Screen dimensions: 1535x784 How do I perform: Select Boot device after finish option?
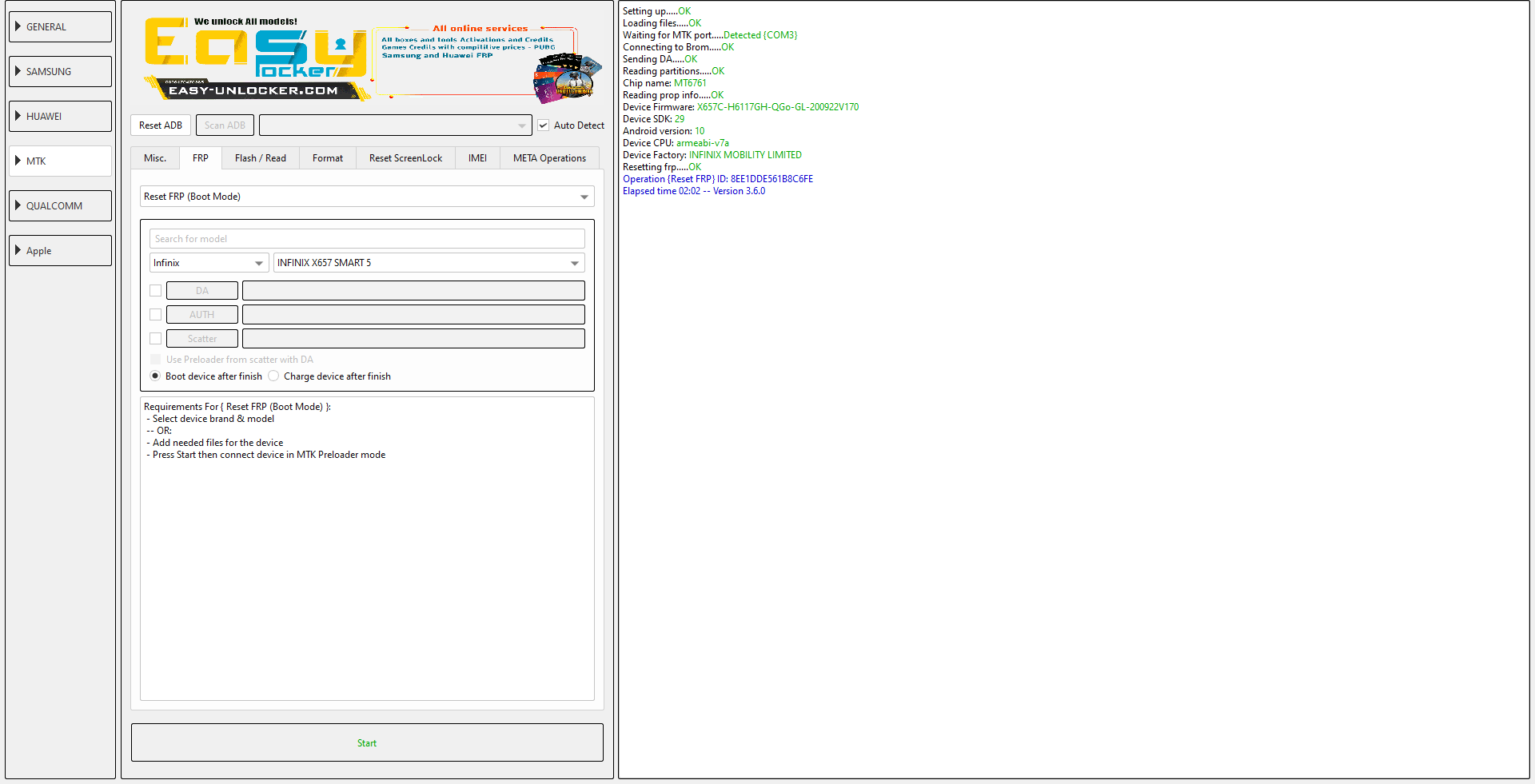pos(155,376)
